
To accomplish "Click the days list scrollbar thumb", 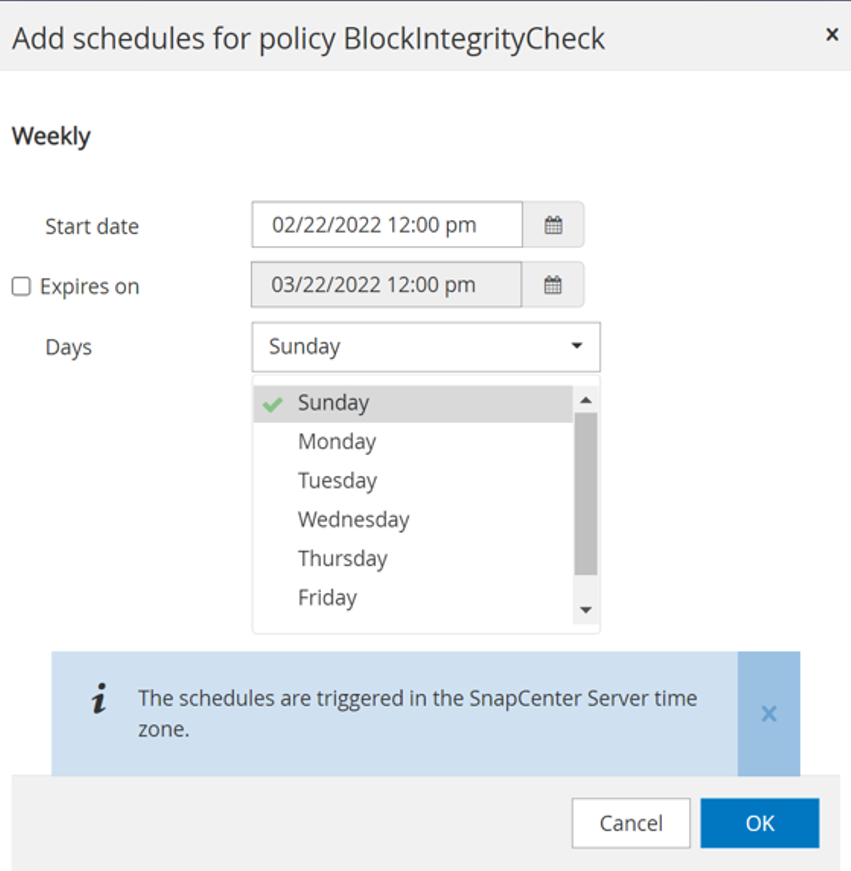I will coord(586,493).
